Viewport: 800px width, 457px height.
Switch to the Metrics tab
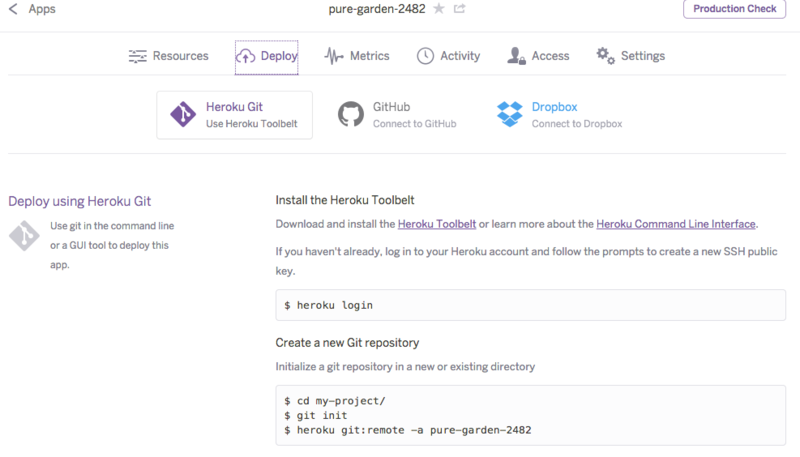point(357,56)
